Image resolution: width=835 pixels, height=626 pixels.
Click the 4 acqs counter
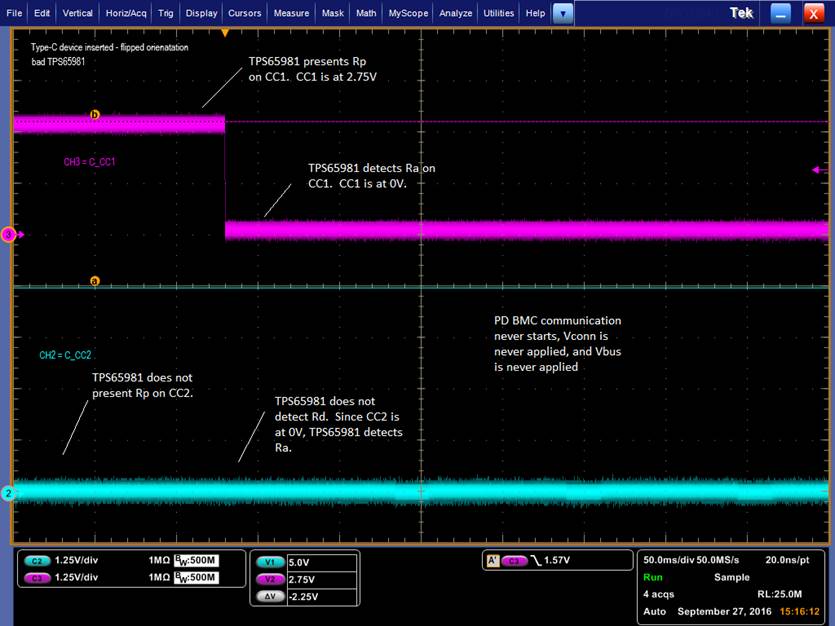tap(659, 594)
